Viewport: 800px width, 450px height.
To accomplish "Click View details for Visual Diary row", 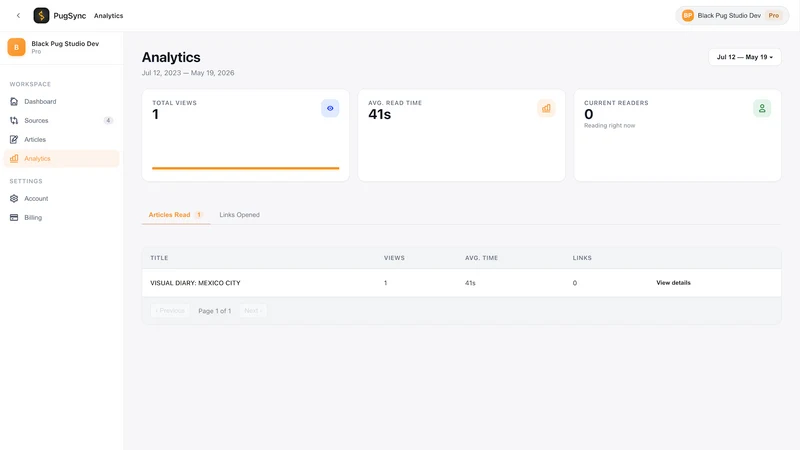I will pos(673,283).
